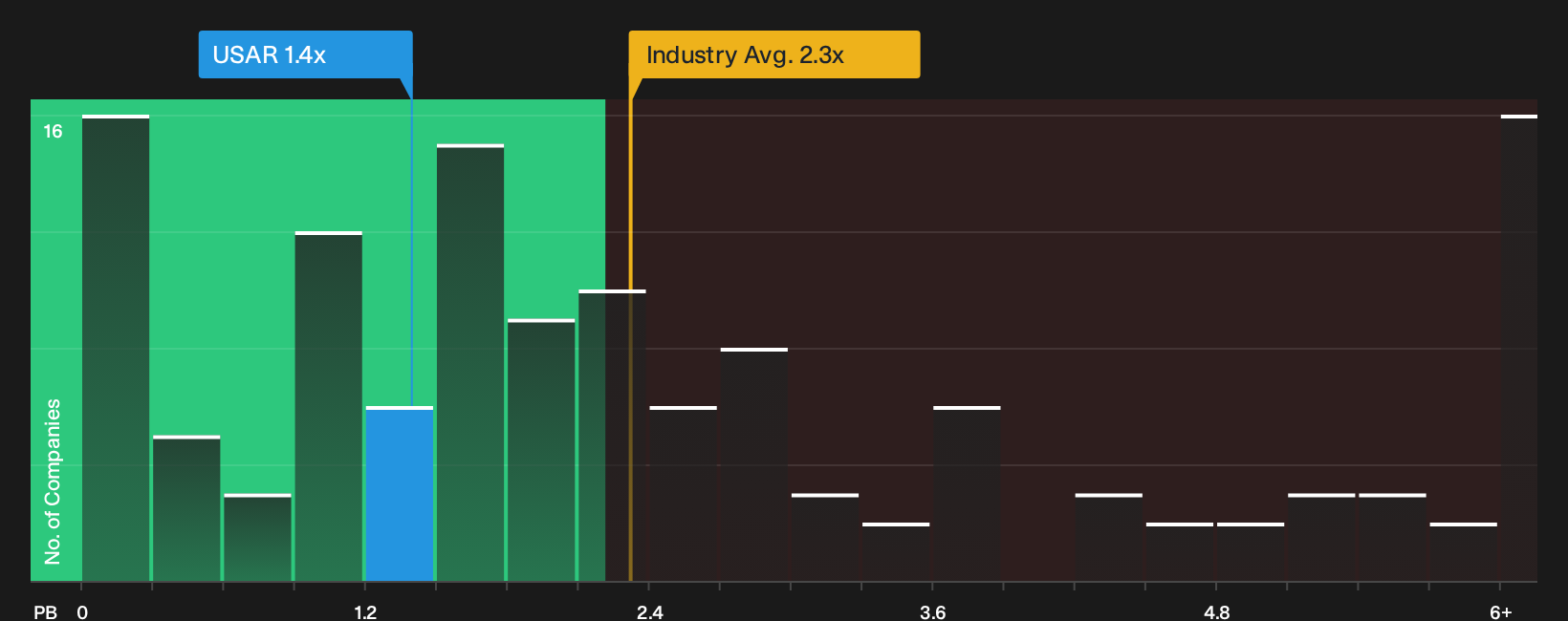Click the USAR 1.4x blue label

pyautogui.click(x=305, y=54)
